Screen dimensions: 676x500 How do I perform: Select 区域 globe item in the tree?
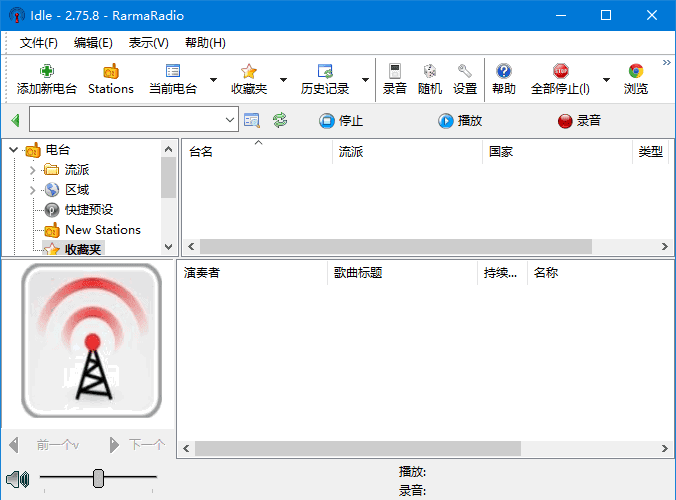click(77, 190)
